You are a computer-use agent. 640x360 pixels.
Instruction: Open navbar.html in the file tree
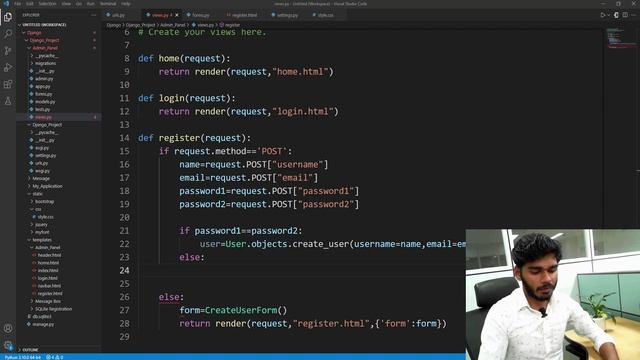[49, 286]
